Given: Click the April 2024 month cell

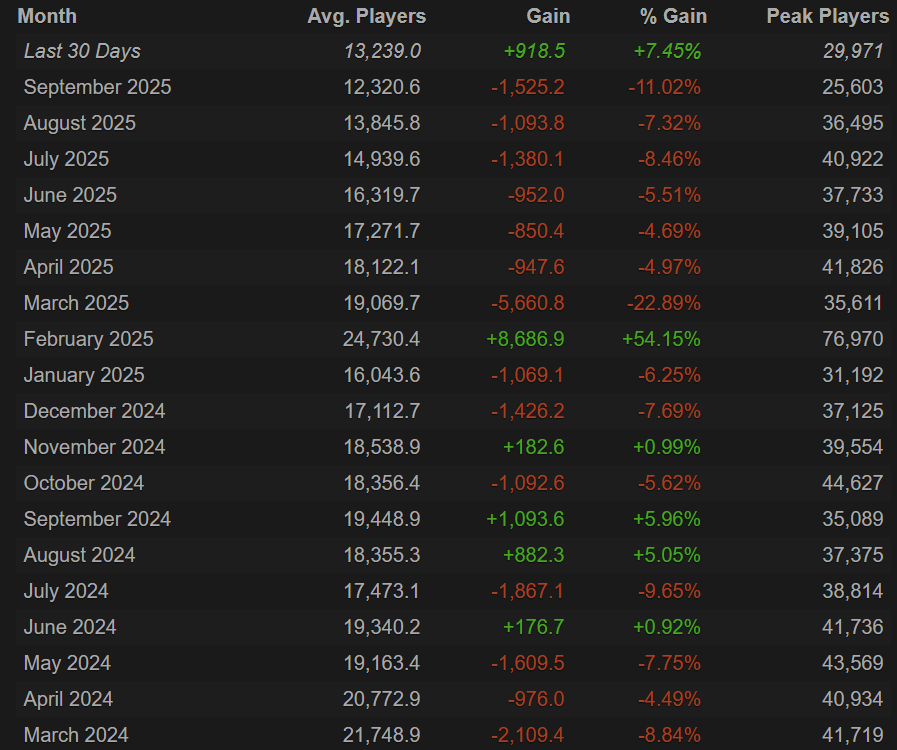Looking at the screenshot, I should pos(68,700).
